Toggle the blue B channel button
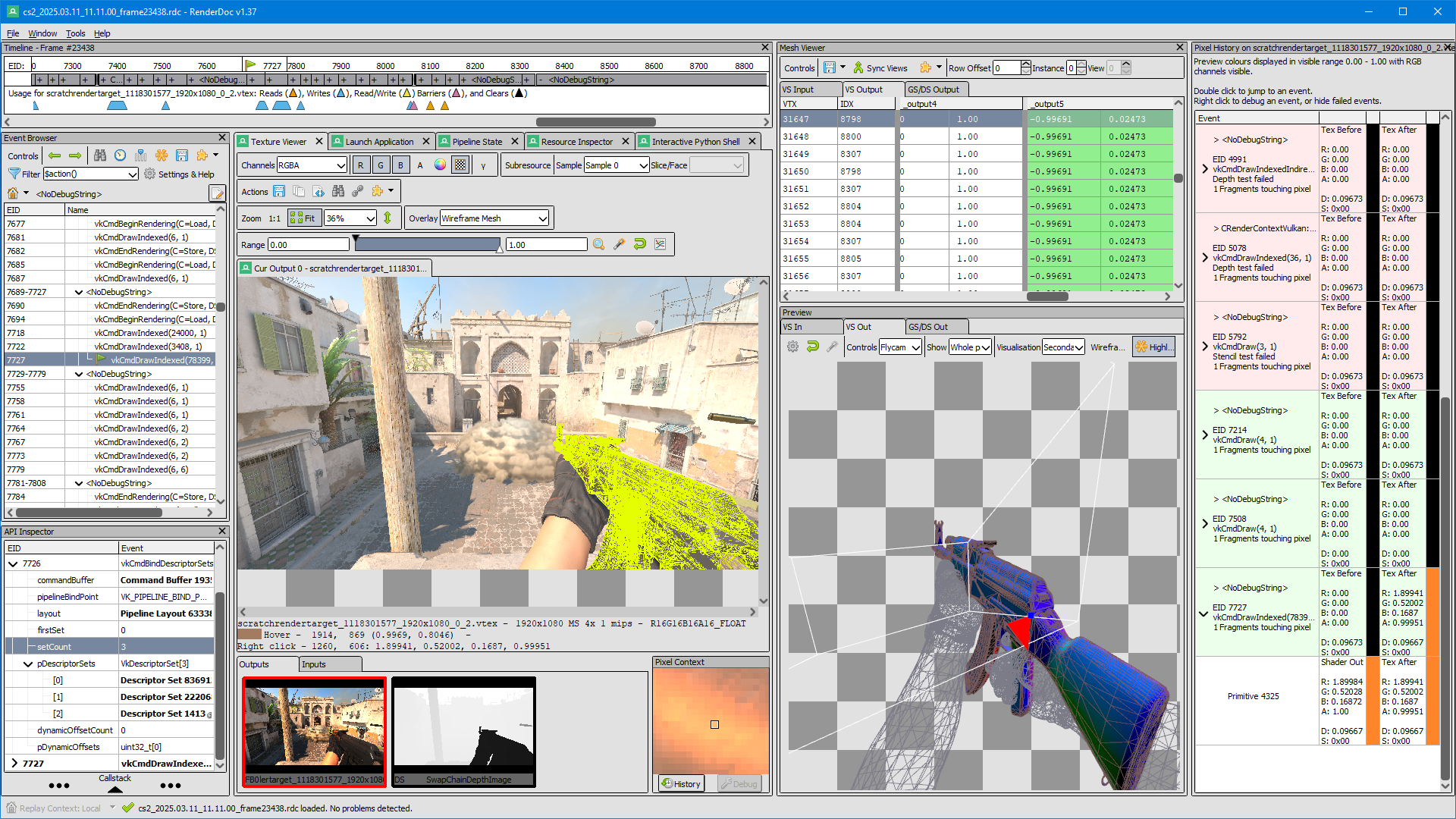The width and height of the screenshot is (1456, 819). click(x=400, y=165)
